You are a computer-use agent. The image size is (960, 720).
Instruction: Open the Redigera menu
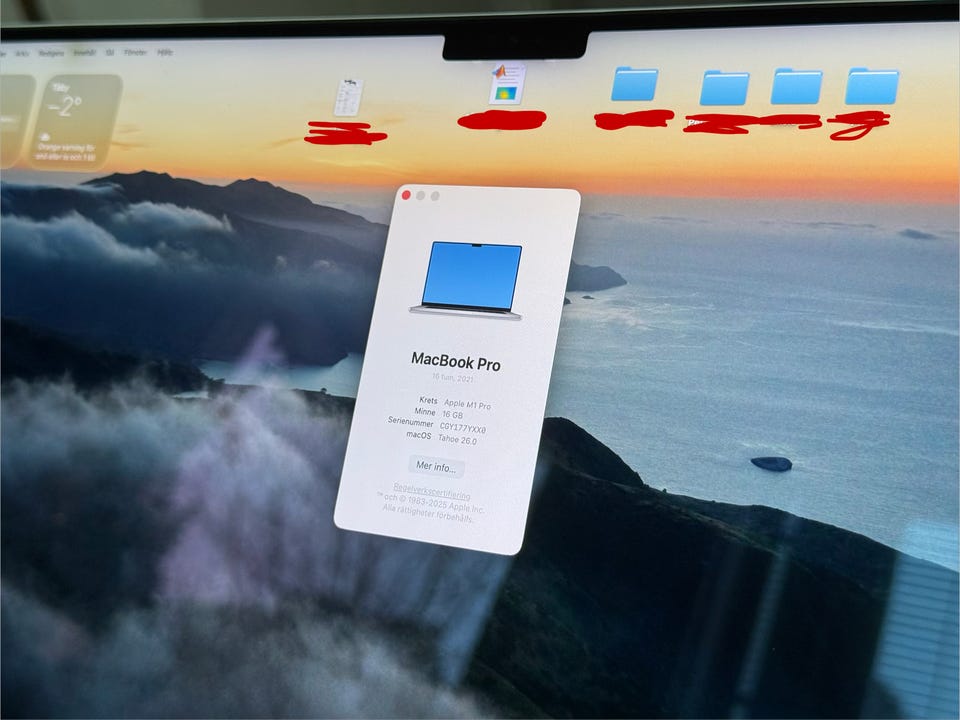coord(51,53)
